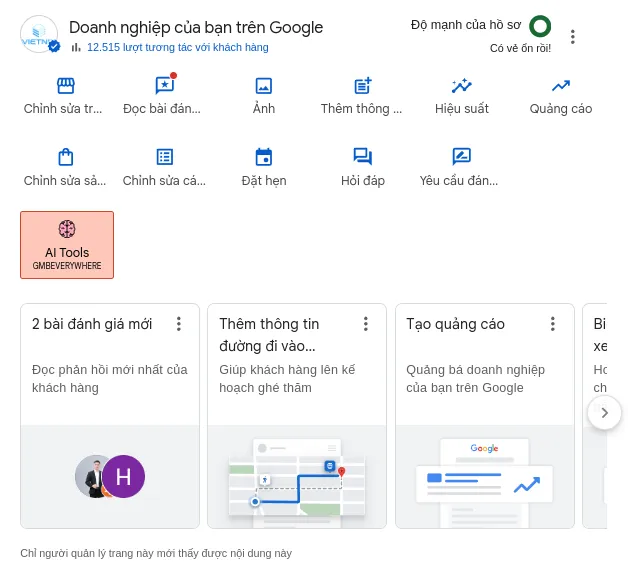The width and height of the screenshot is (628, 577).
Task: Open the Hiệu suất performance icon
Action: pos(461,87)
